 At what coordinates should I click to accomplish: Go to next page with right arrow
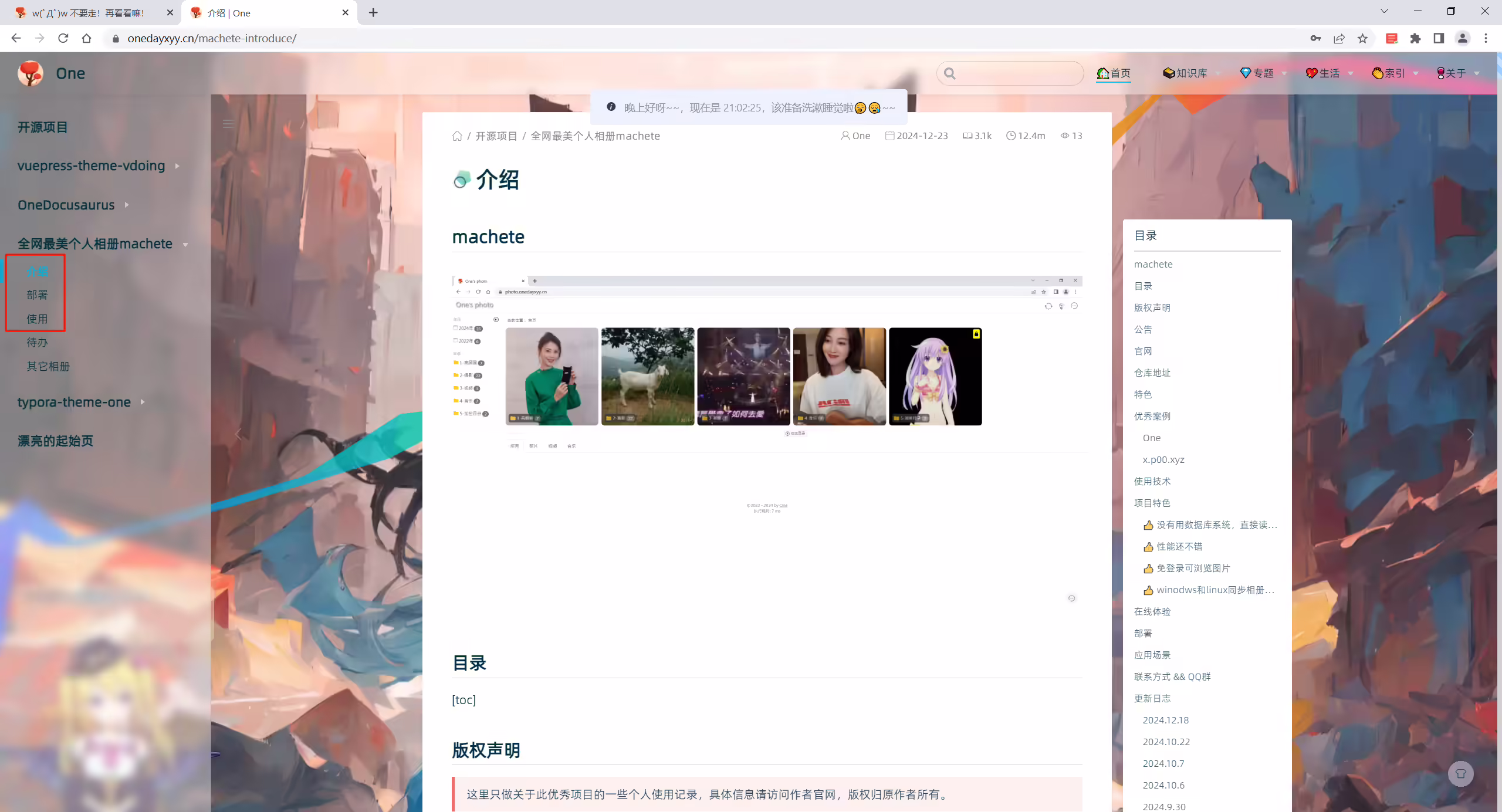(1470, 435)
